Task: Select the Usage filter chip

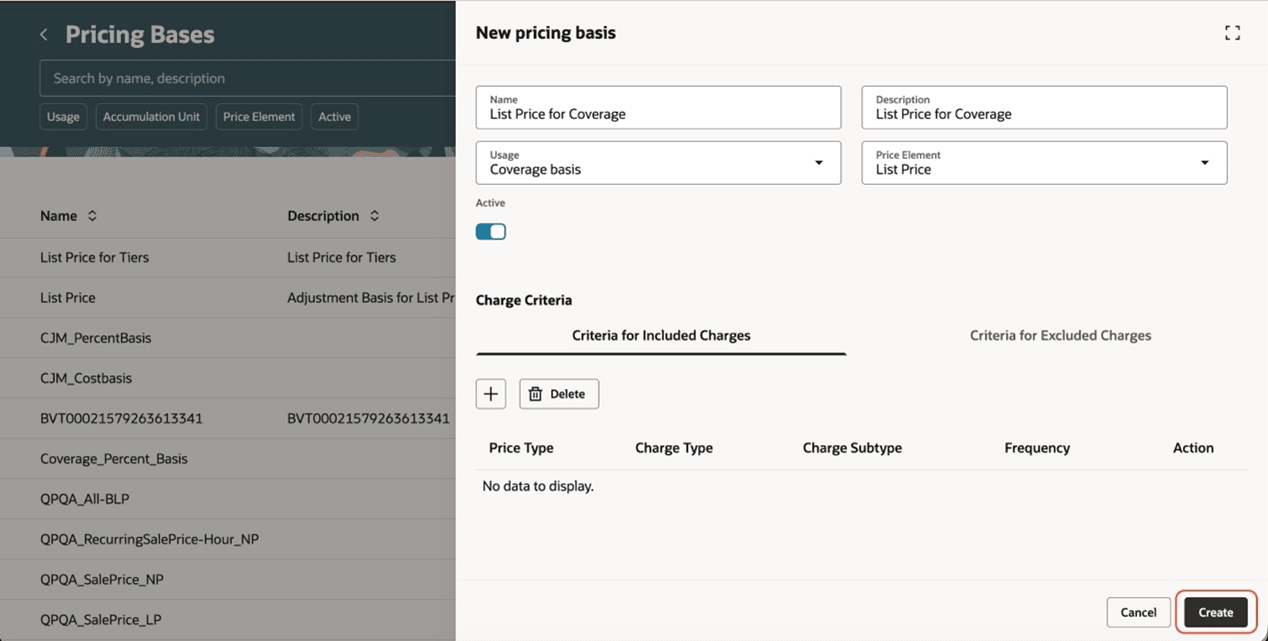Action: [63, 117]
